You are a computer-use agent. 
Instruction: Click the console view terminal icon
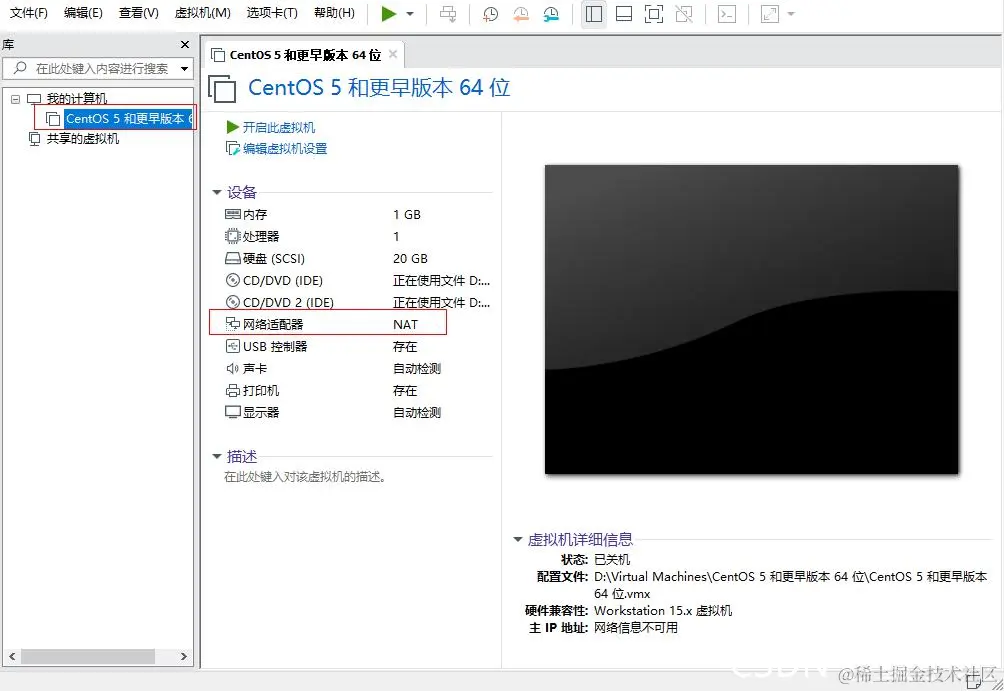pyautogui.click(x=727, y=14)
